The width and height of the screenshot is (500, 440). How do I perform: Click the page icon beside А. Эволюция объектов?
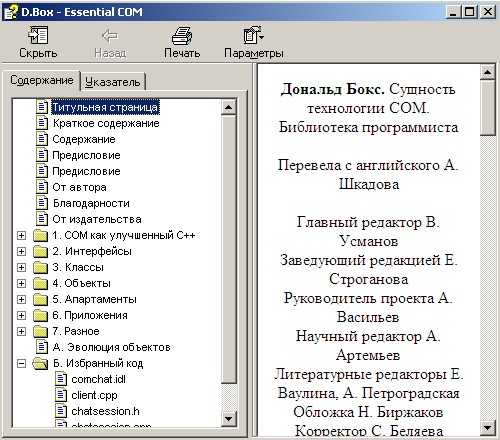(x=42, y=347)
